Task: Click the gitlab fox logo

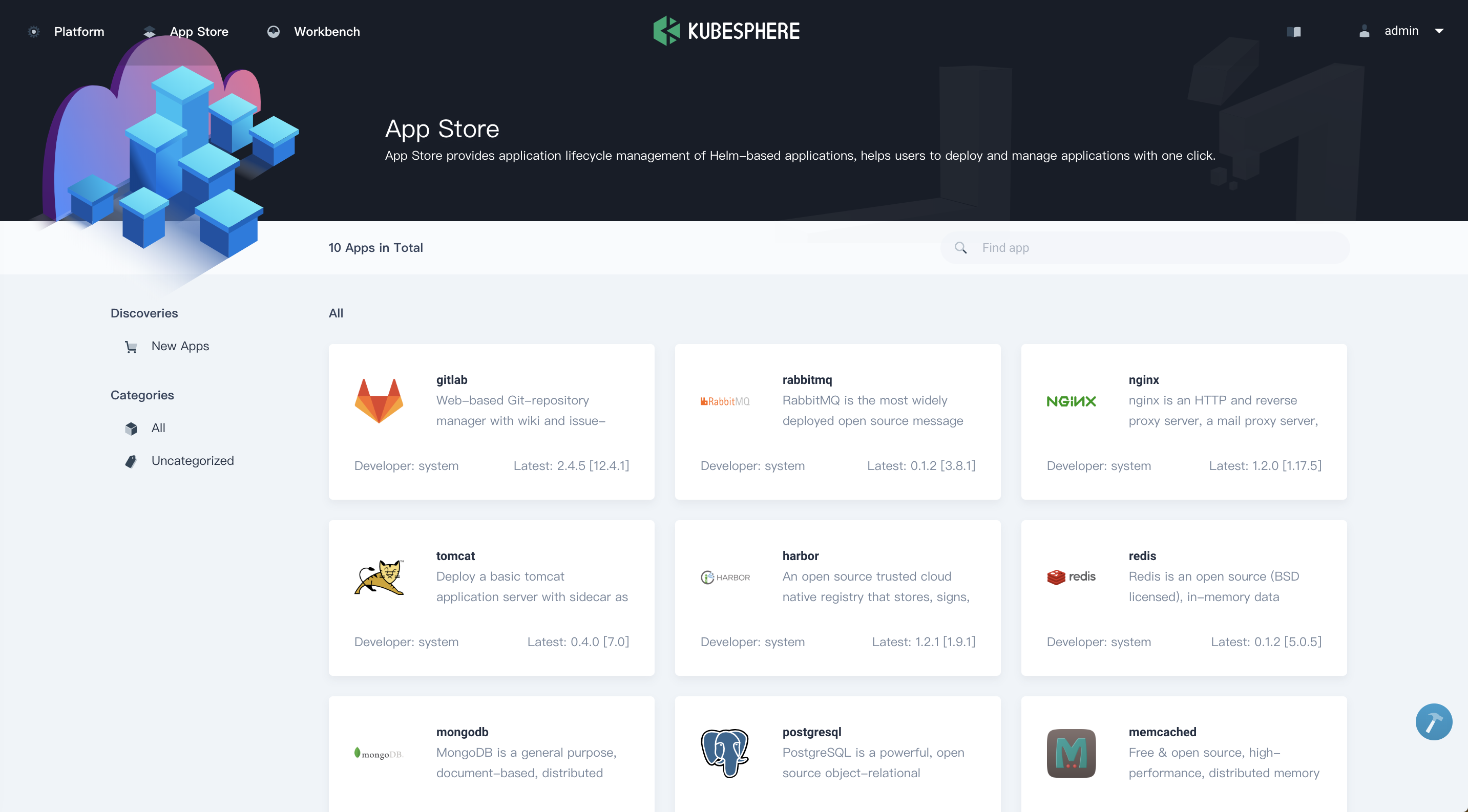Action: 379,401
